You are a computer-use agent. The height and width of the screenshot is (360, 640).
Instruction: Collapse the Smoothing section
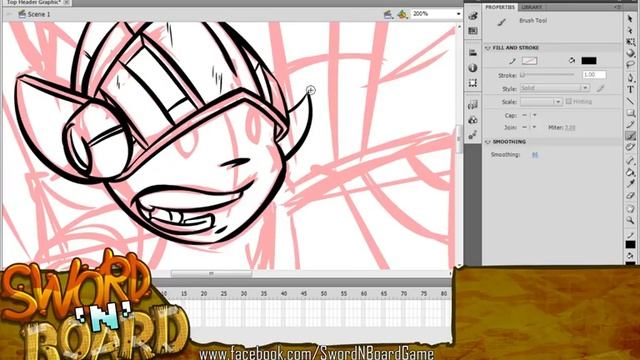[487, 142]
